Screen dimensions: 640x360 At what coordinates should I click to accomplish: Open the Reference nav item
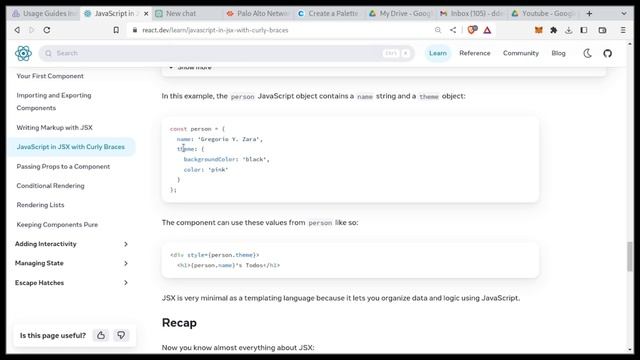click(475, 53)
